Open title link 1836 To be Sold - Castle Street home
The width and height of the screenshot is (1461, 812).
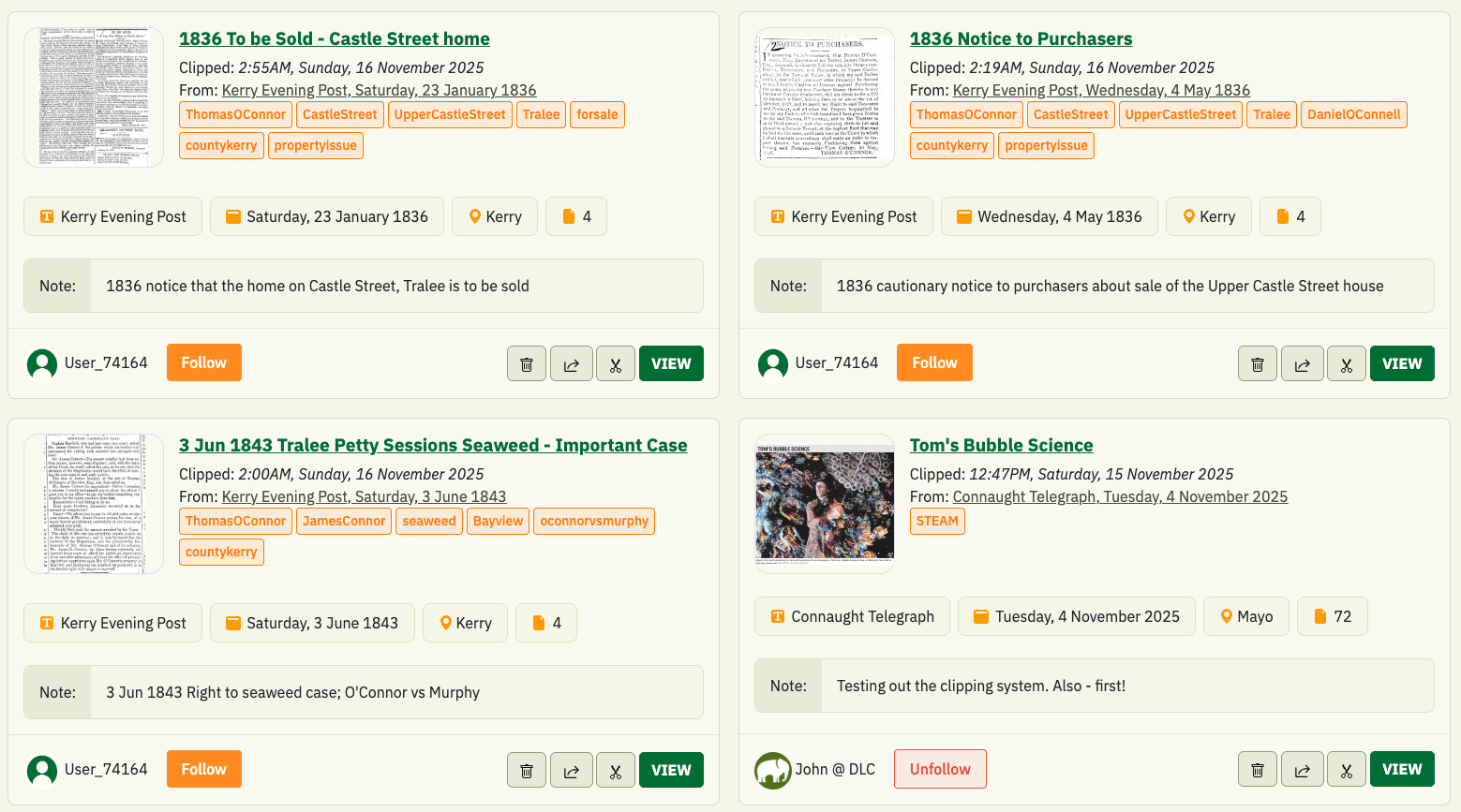tap(335, 38)
